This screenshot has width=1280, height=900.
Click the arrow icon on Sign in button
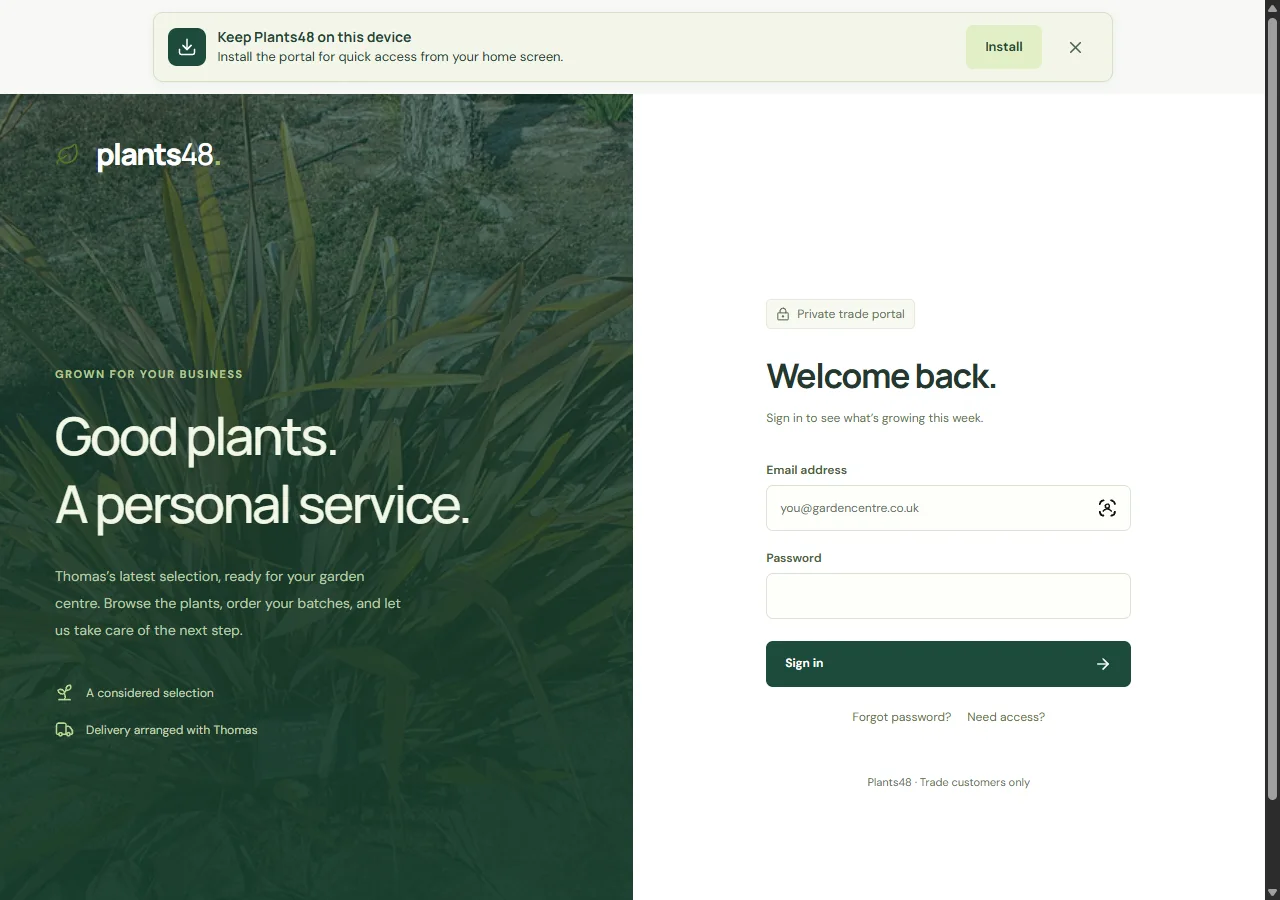1103,664
